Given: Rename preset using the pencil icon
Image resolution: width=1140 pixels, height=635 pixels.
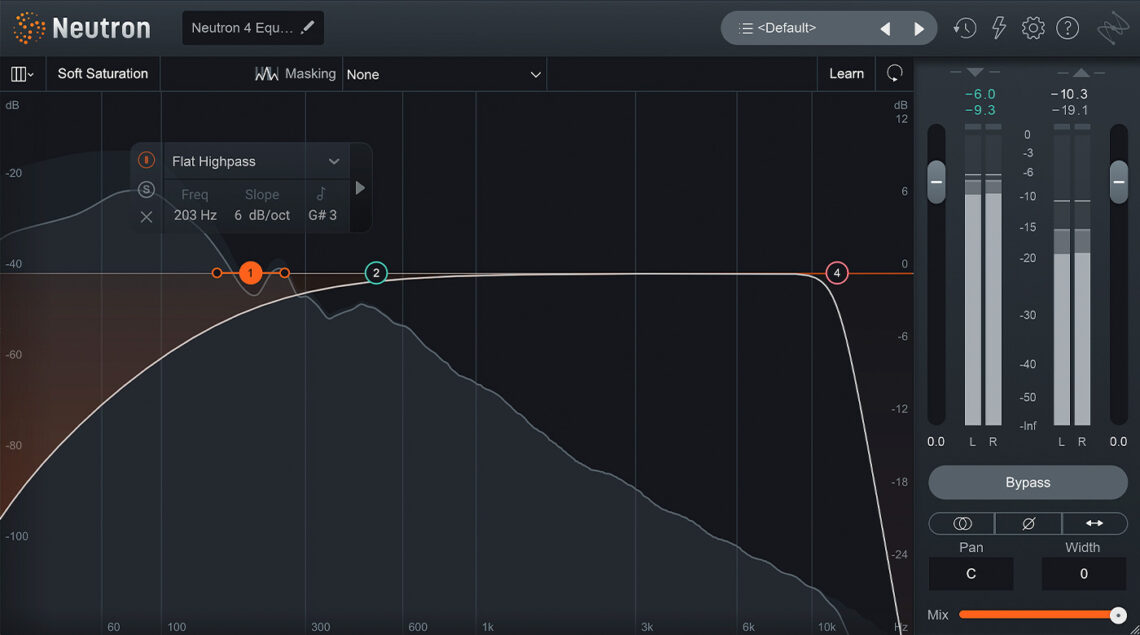Looking at the screenshot, I should (x=307, y=28).
